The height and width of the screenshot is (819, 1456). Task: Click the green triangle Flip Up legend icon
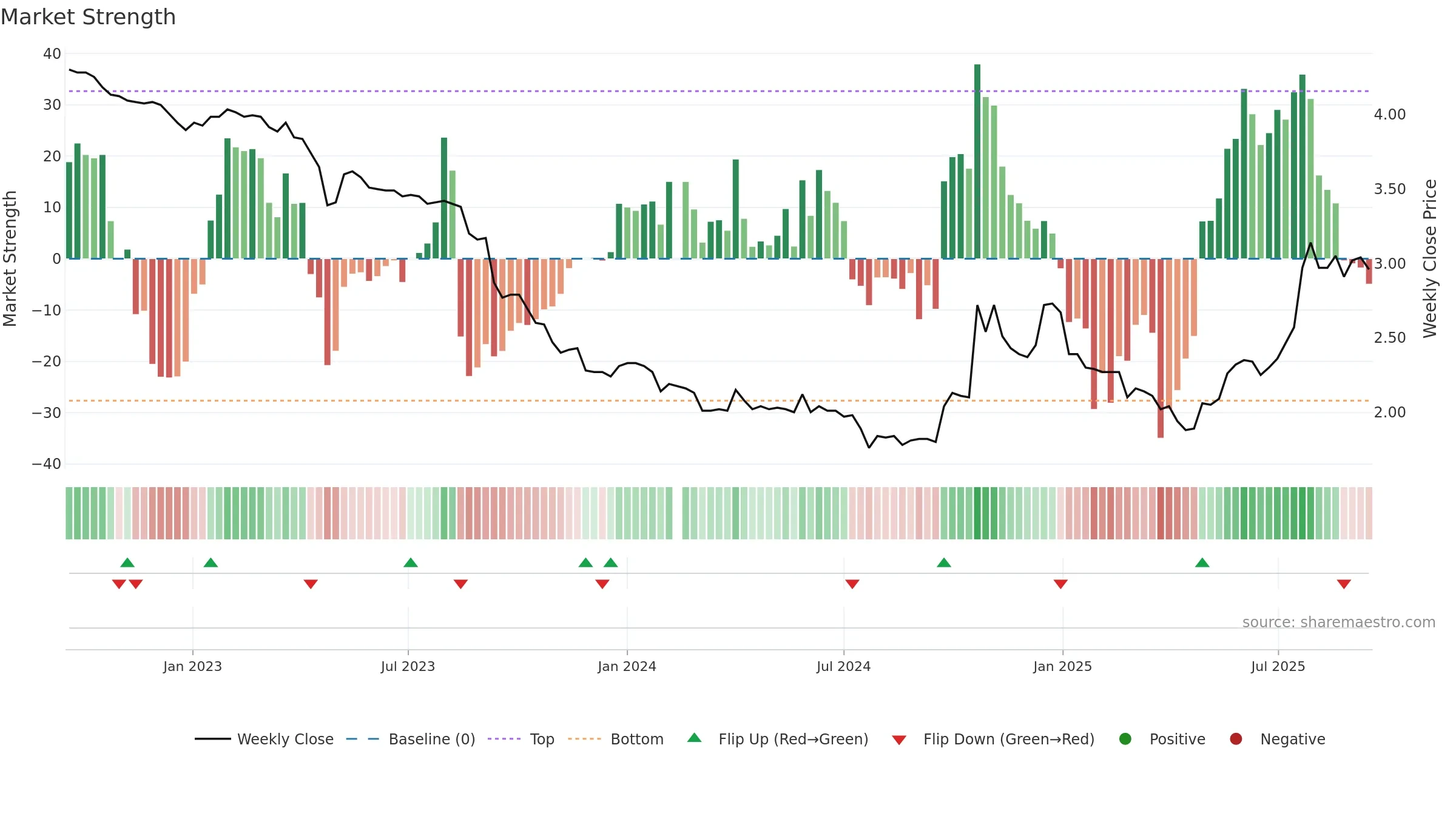[x=695, y=738]
